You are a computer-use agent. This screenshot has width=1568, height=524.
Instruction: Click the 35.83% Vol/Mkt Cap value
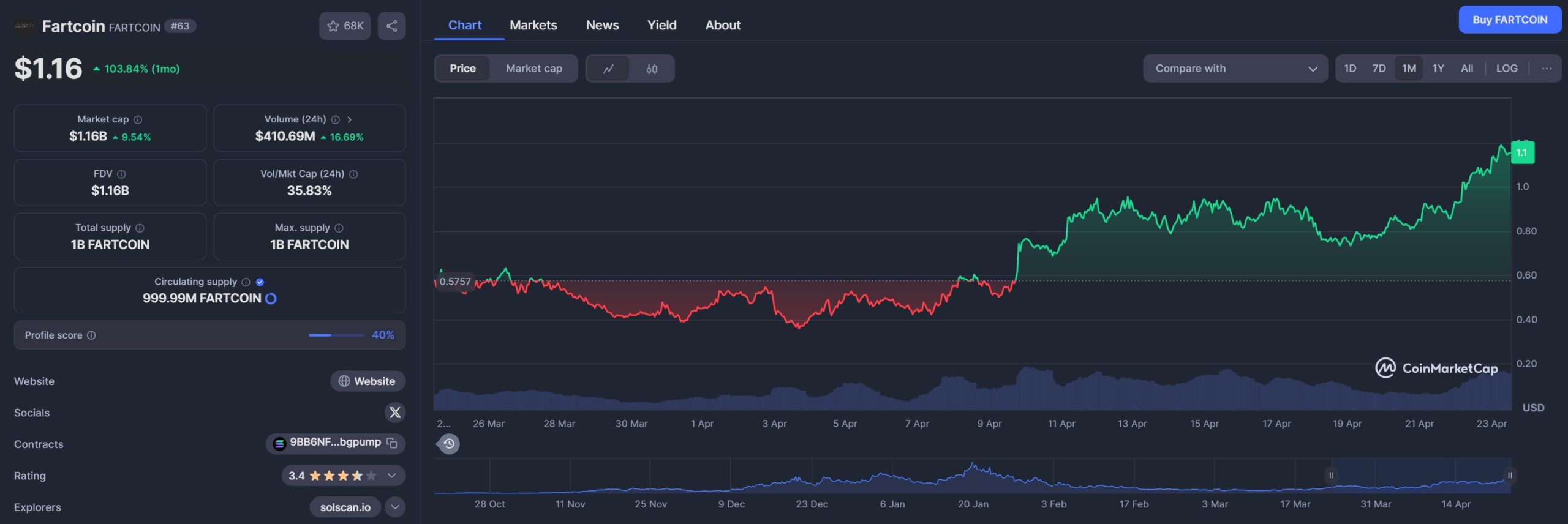point(309,190)
